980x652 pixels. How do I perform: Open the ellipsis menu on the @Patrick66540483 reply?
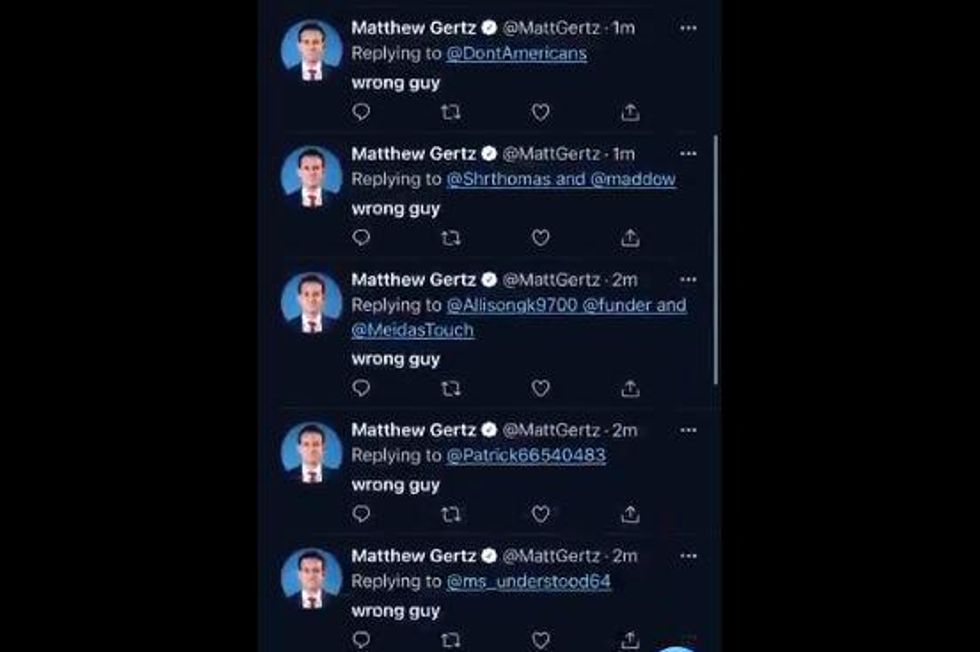click(x=688, y=431)
